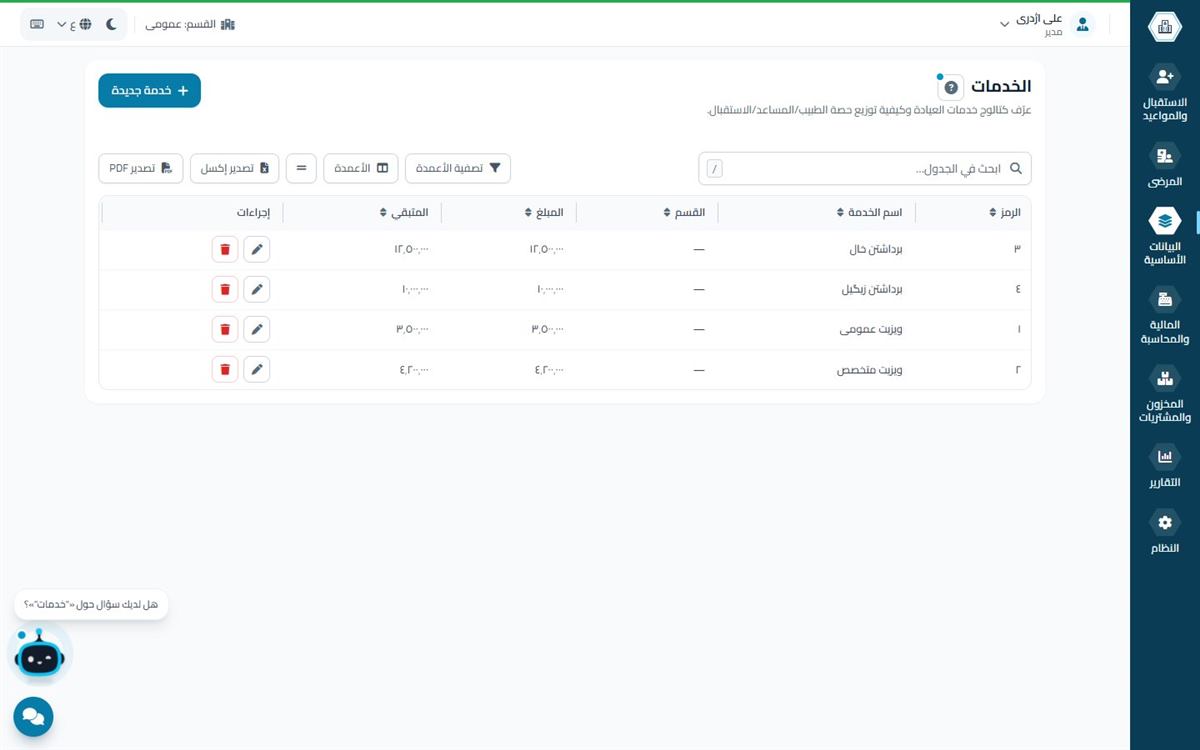This screenshot has width=1200, height=750.
Task: Toggle dark mode moon icon
Action: [x=111, y=24]
